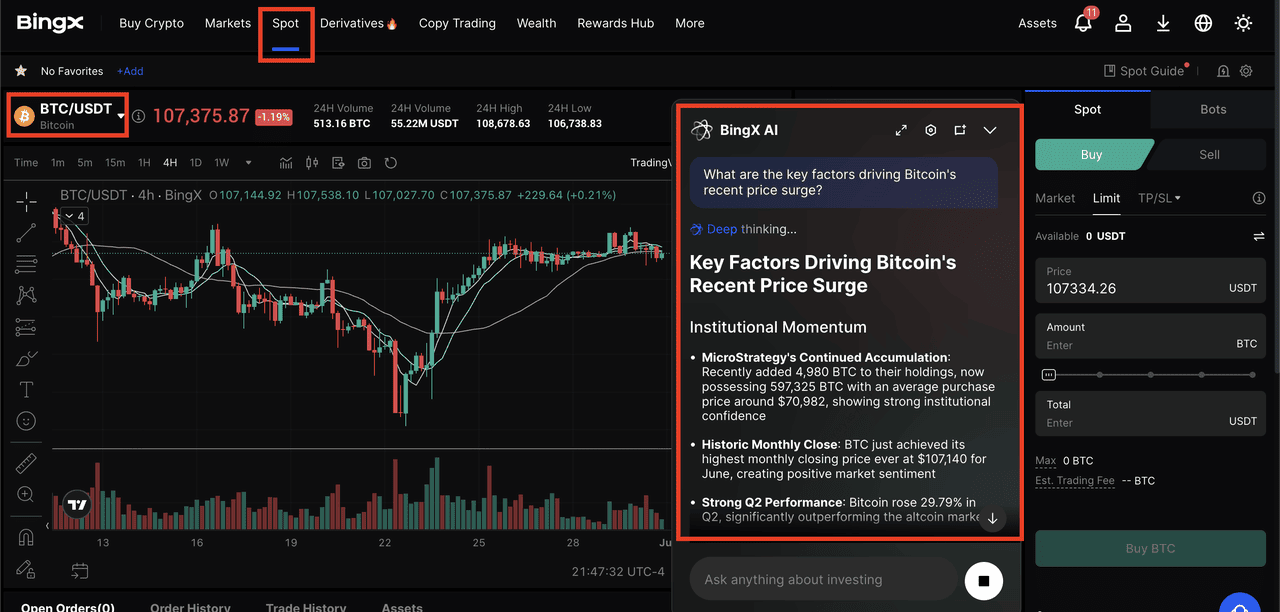
Task: Start a new BingX AI chat
Action: [960, 130]
